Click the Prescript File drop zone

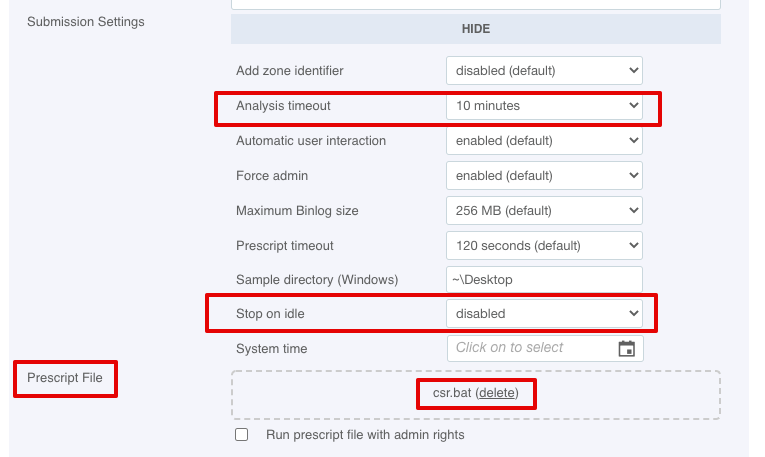tap(476, 395)
